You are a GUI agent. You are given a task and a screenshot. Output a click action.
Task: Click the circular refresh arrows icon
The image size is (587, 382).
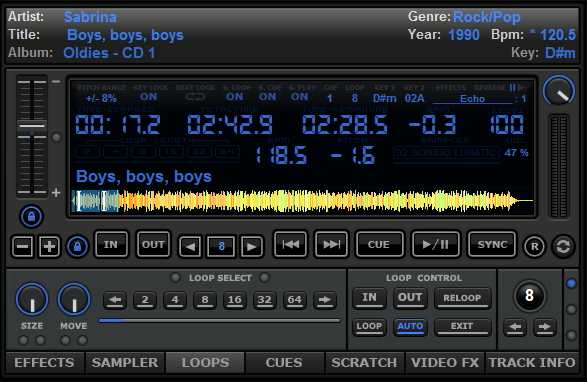(x=563, y=246)
